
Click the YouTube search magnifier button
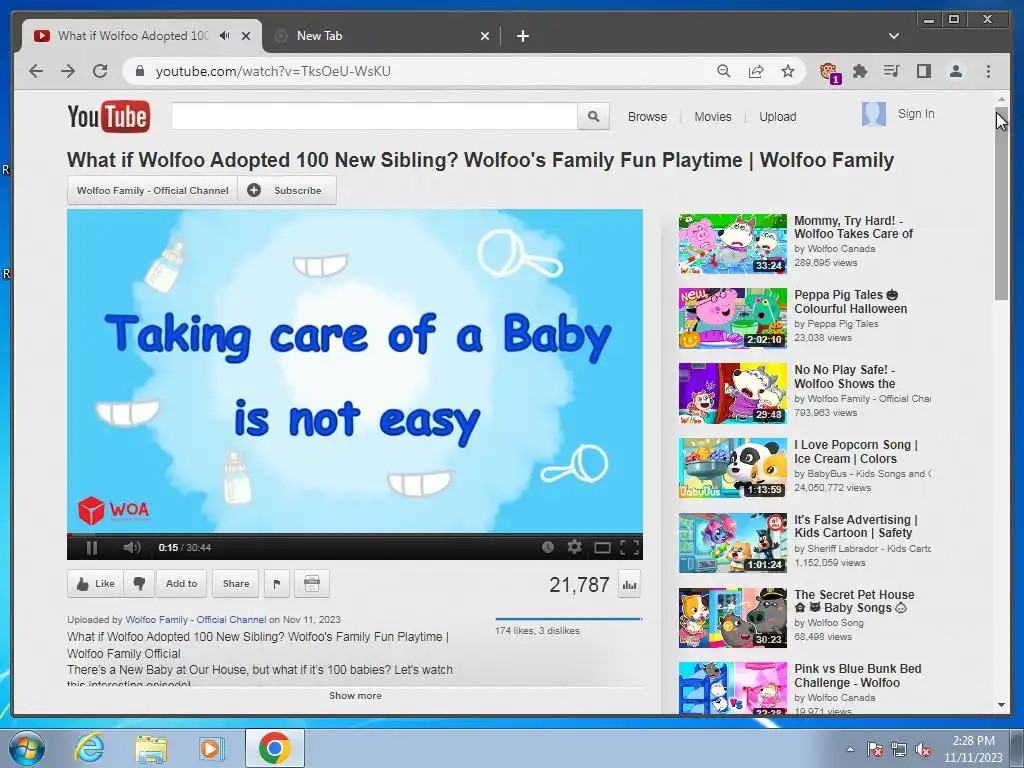pos(593,116)
